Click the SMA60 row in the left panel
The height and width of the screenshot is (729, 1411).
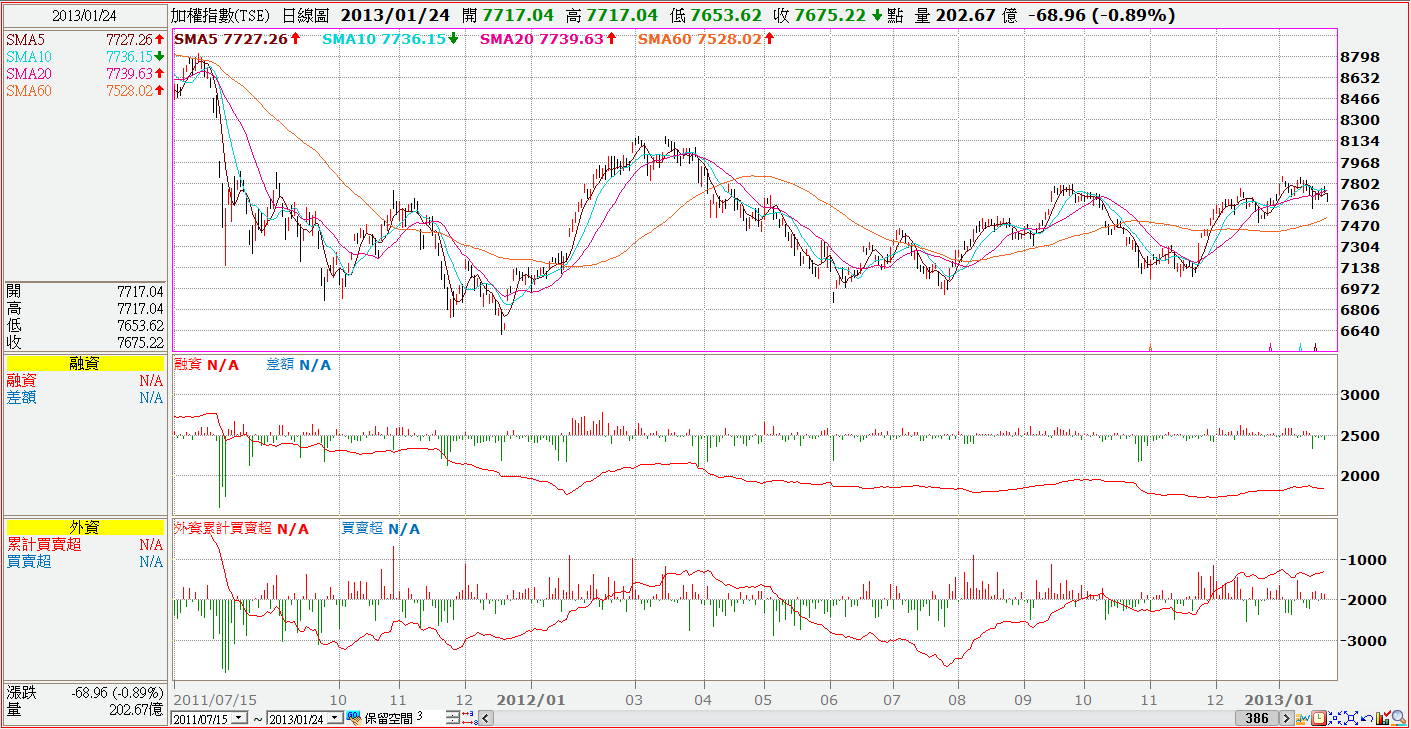point(84,90)
